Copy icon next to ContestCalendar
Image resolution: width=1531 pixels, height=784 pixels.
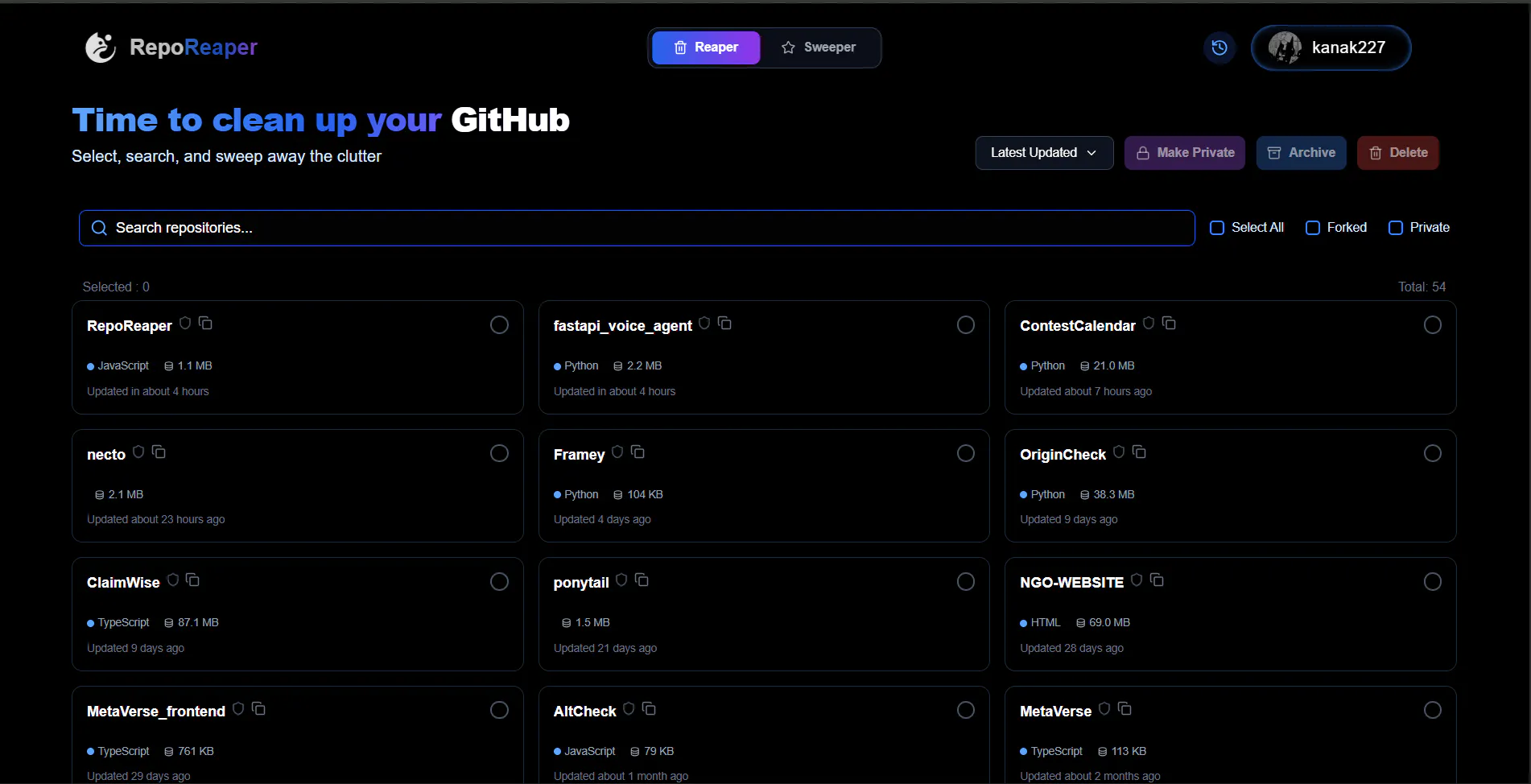pos(1169,323)
